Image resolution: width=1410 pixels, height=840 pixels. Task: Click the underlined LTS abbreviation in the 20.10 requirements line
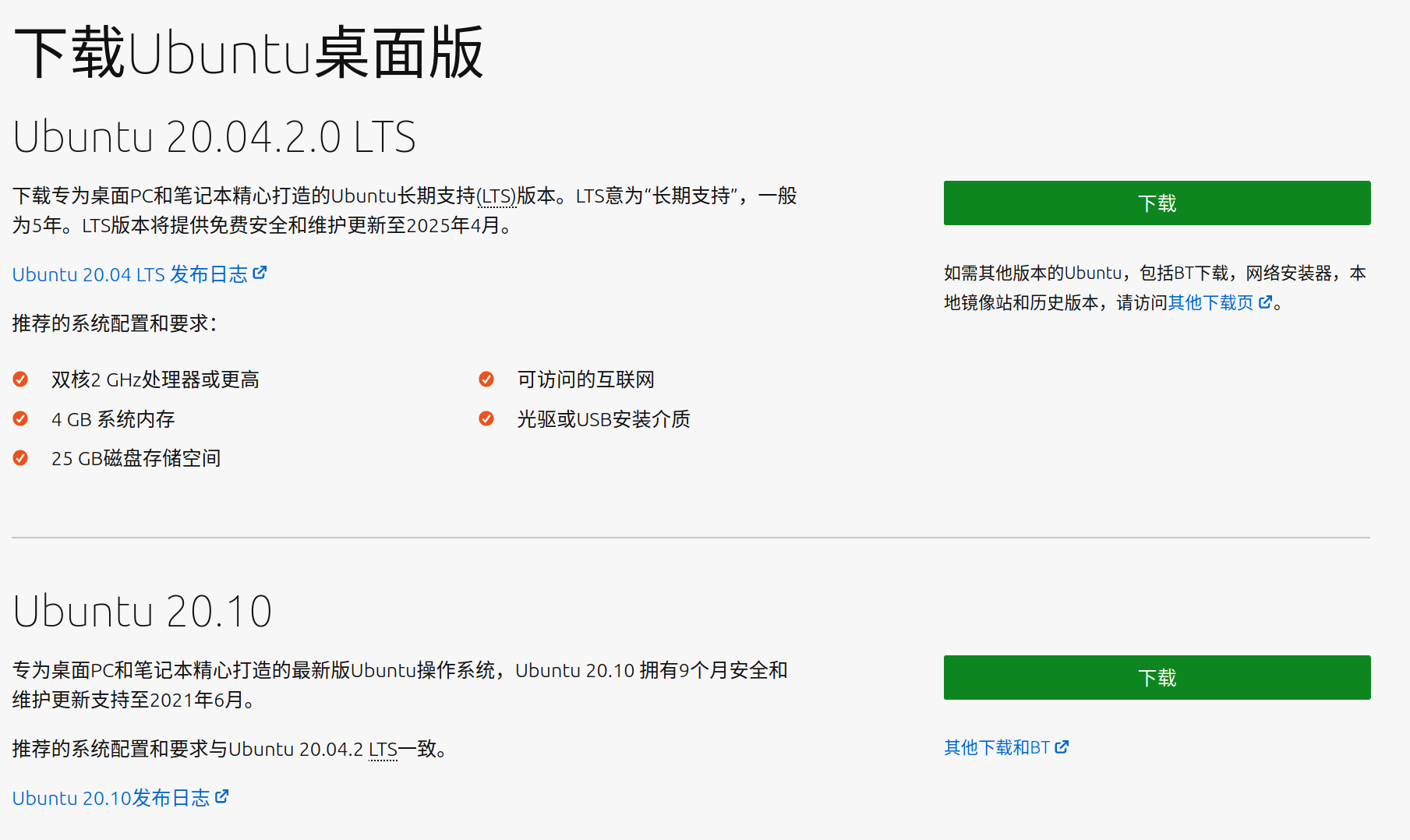click(x=383, y=750)
